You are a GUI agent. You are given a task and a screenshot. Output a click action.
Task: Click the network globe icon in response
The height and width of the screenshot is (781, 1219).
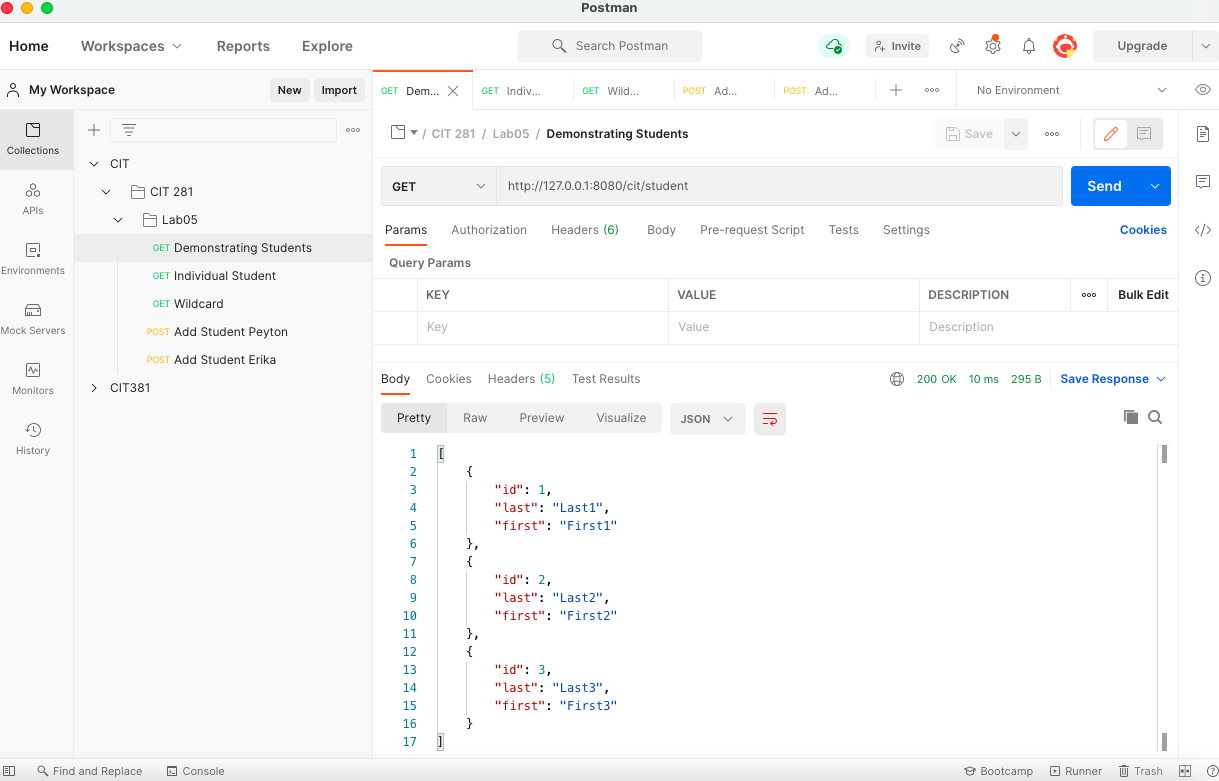coord(897,379)
